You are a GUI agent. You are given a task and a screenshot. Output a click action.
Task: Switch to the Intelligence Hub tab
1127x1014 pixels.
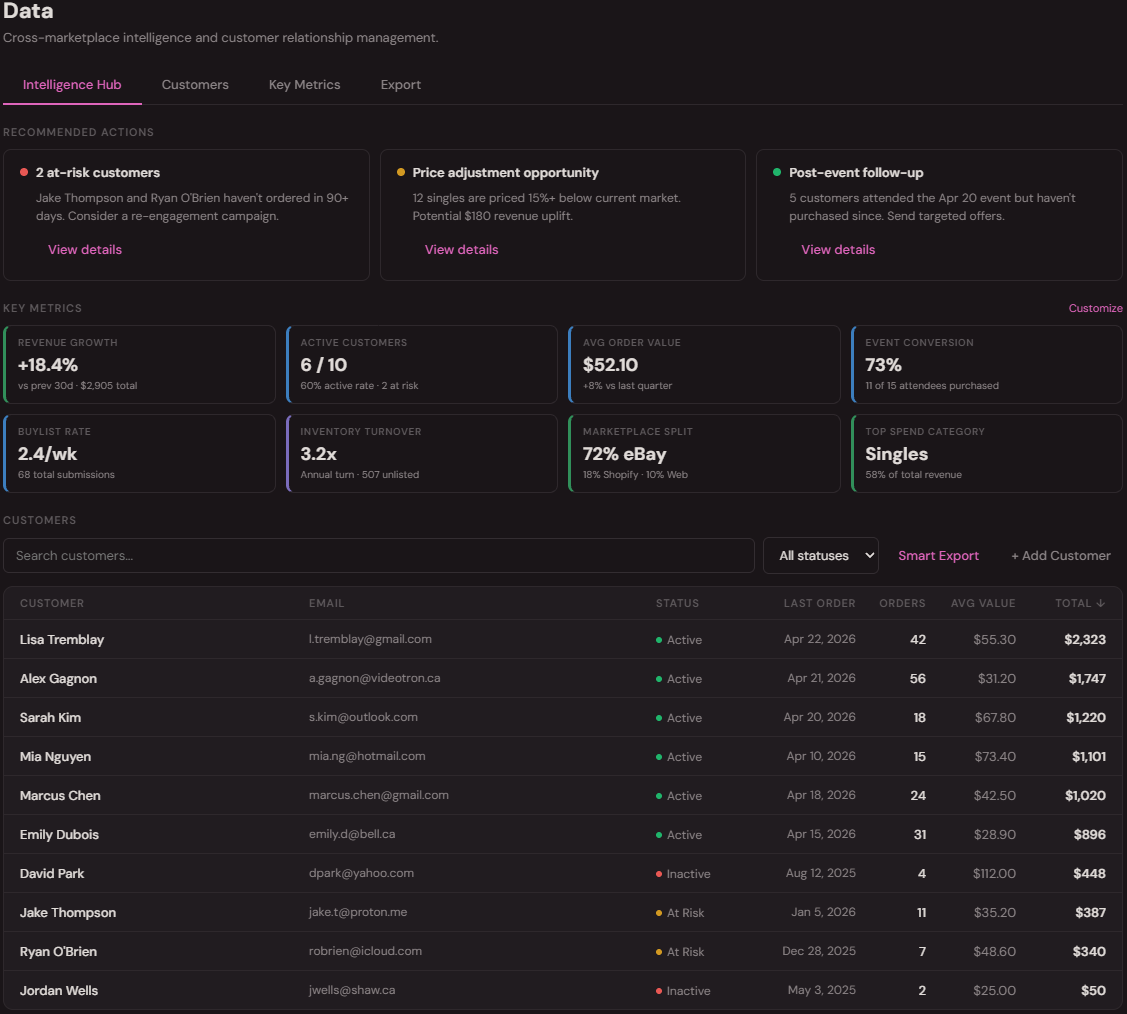tap(72, 85)
